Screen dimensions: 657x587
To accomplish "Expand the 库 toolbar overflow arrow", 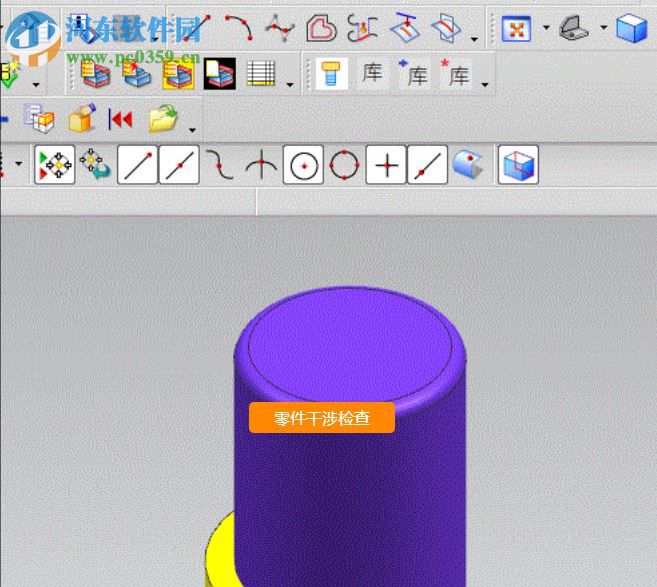I will [x=485, y=85].
